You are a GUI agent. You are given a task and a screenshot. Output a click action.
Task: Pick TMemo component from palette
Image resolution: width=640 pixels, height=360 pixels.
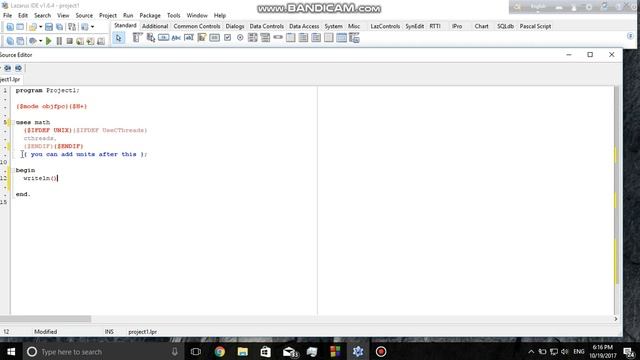coord(202,38)
